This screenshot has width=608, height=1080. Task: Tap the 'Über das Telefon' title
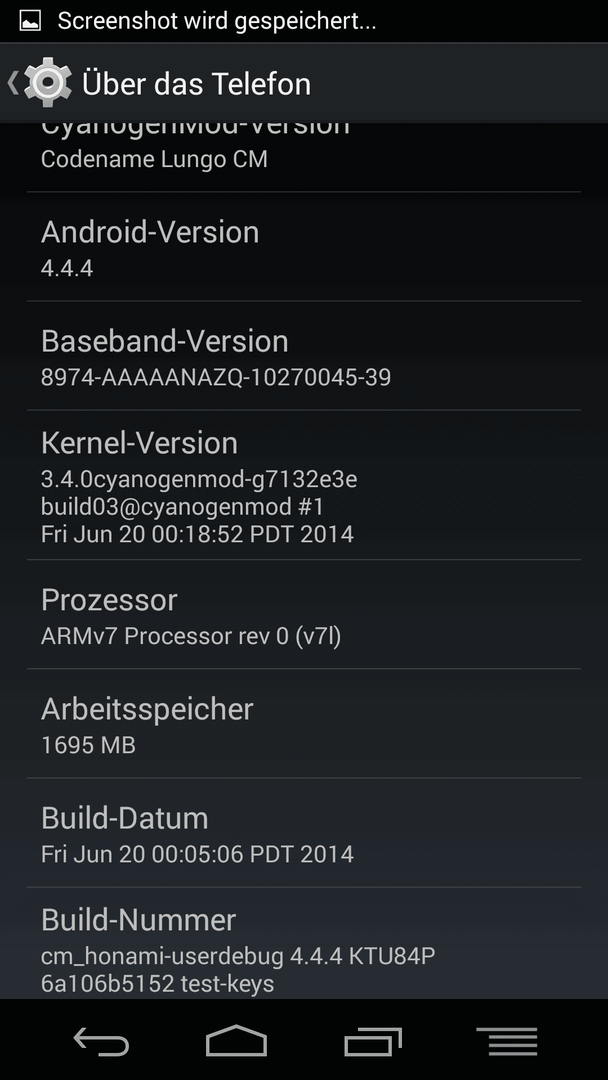196,84
